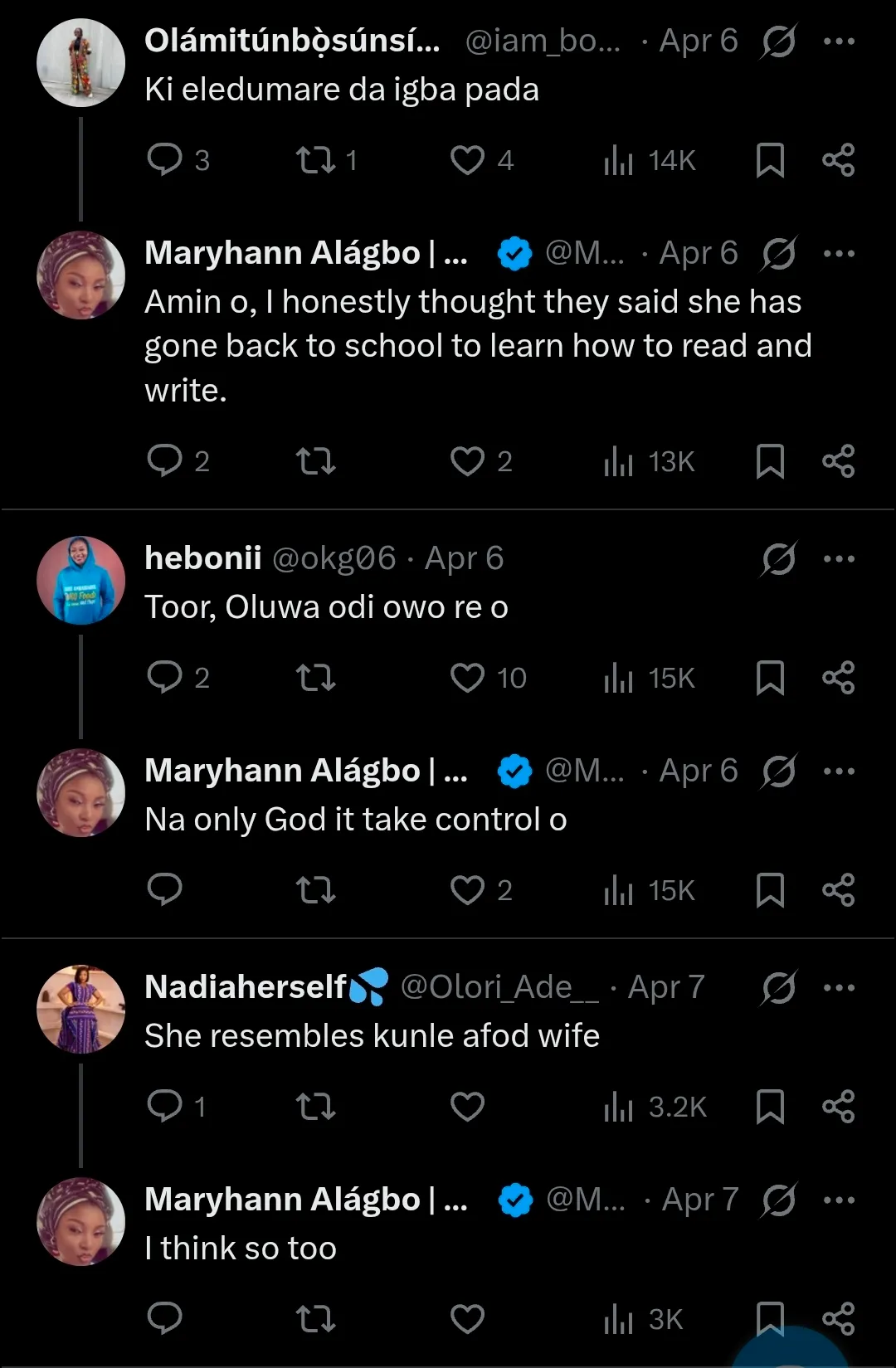This screenshot has width=896, height=1368.
Task: Open more options on Nadiaherself's tweet
Action: (839, 988)
